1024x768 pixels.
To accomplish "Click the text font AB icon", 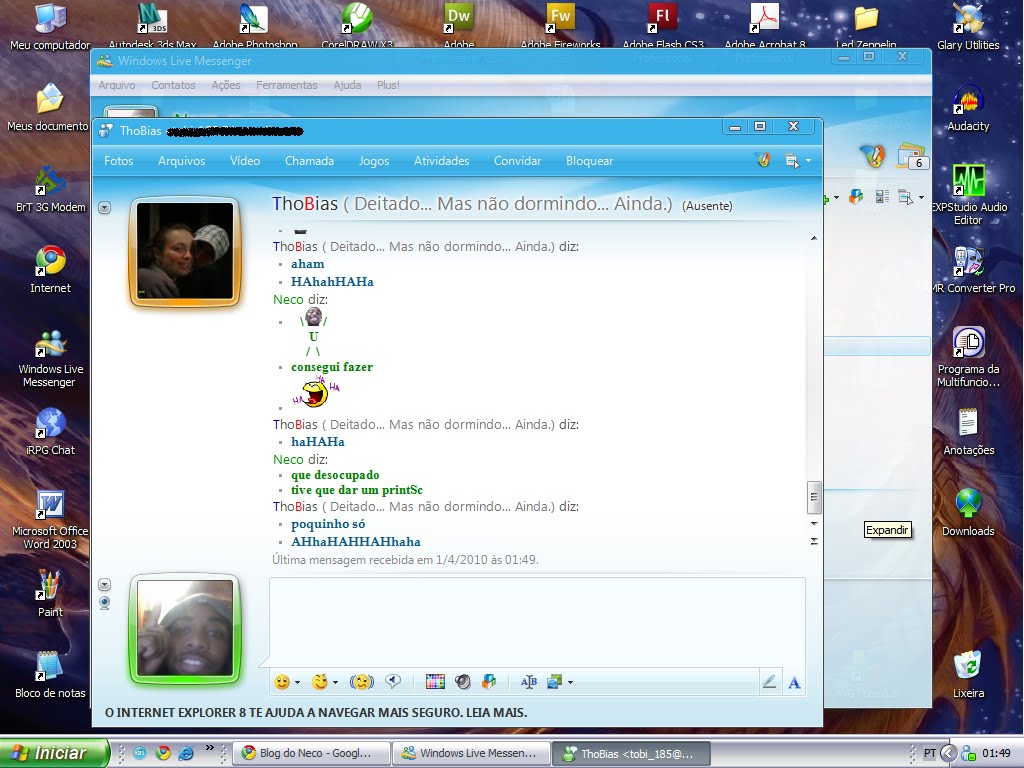I will (x=528, y=682).
